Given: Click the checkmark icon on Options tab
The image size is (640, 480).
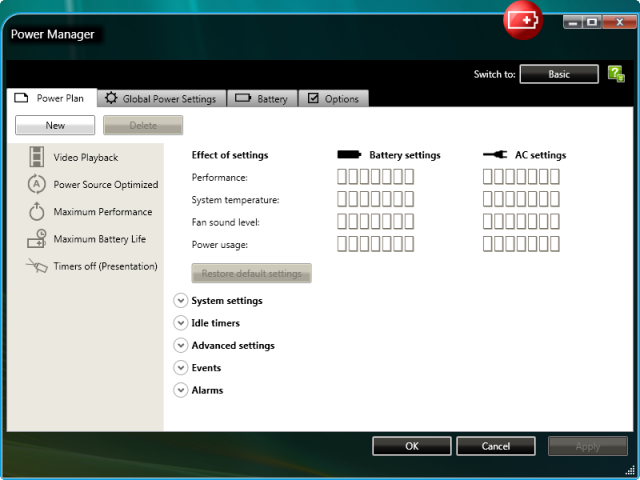Looking at the screenshot, I should 313,98.
